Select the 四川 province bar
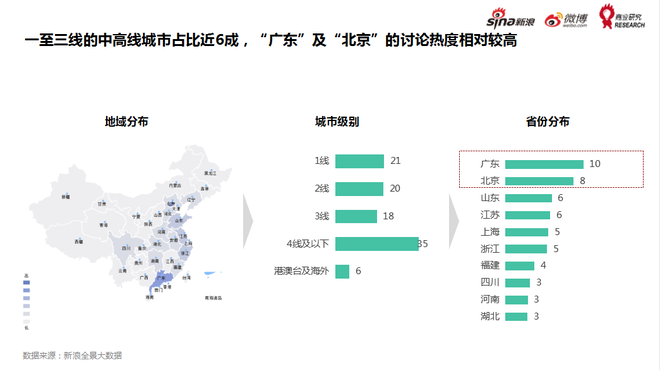 517,282
